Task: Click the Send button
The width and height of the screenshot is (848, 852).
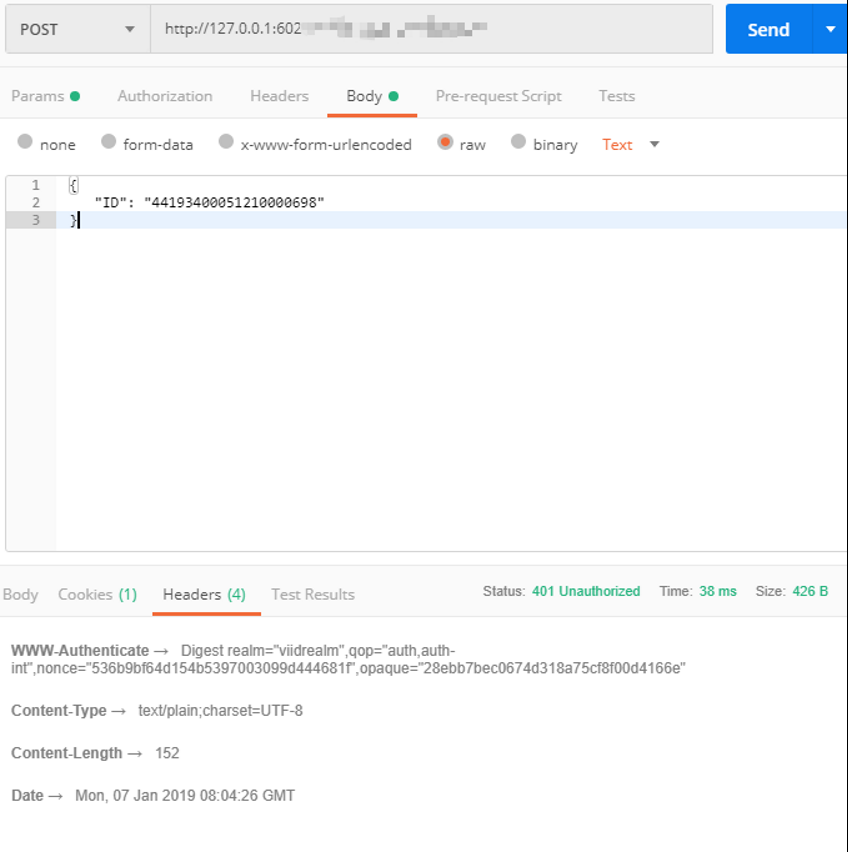Action: [x=767, y=29]
